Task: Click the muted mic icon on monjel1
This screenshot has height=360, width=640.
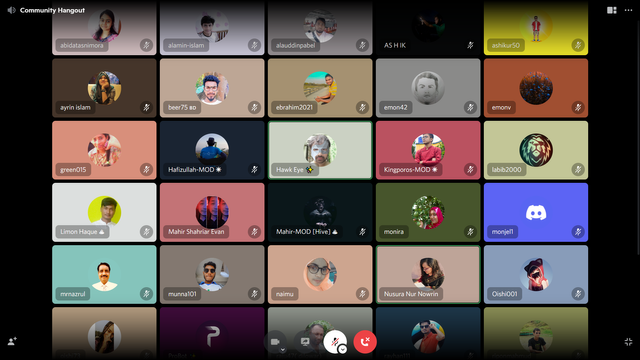Action: (x=578, y=232)
